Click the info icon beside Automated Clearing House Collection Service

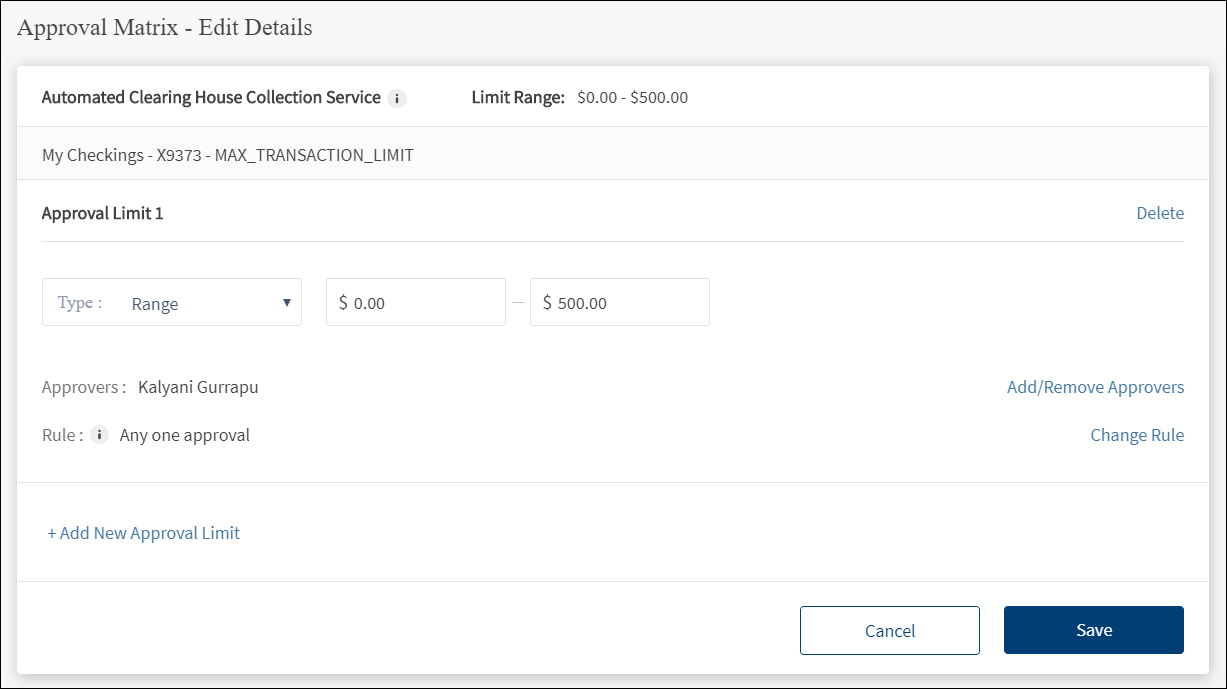[x=397, y=98]
